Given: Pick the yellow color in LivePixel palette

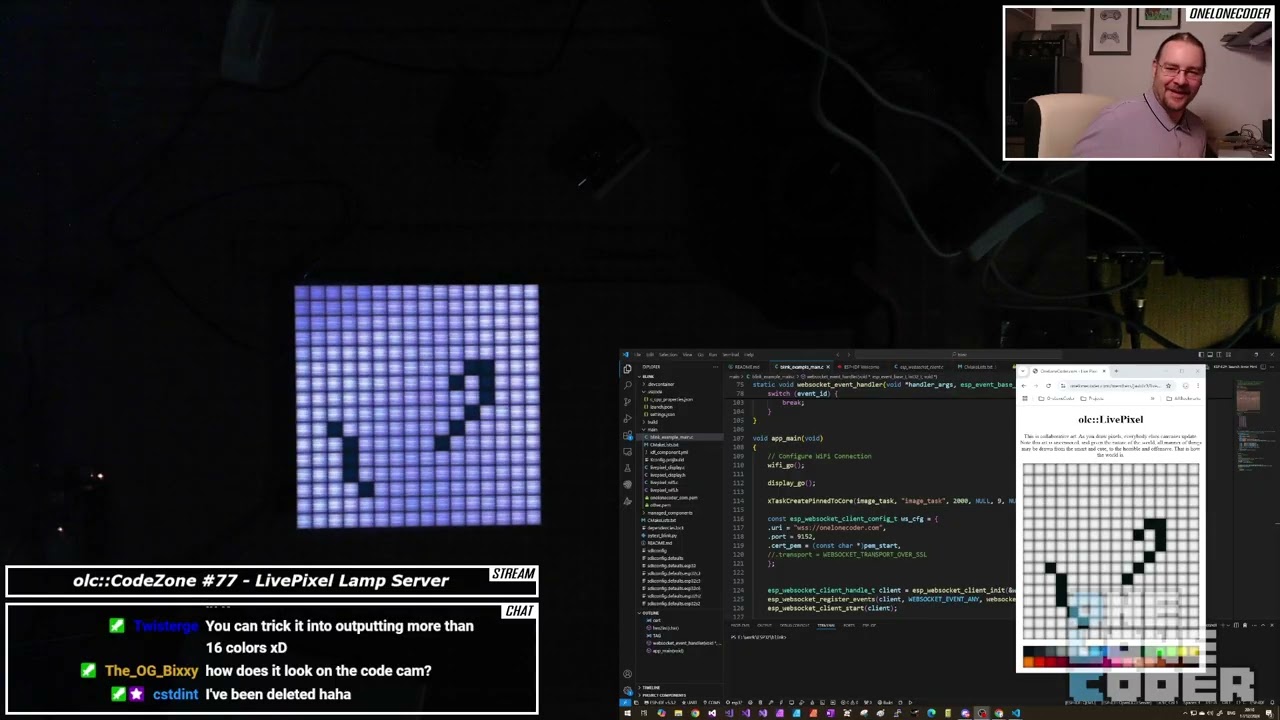Looking at the screenshot, I should coord(1183,651).
